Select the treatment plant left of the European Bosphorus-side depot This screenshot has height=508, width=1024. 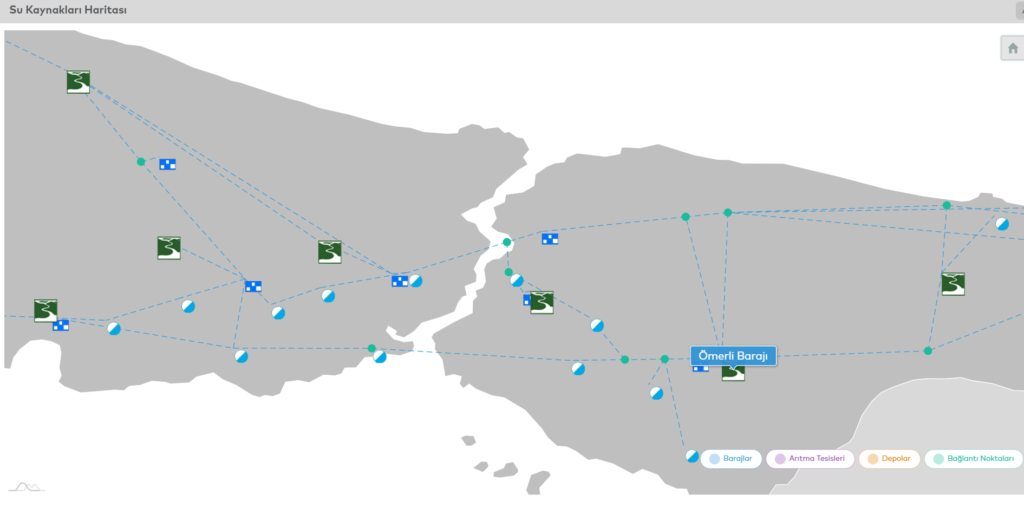tap(400, 281)
